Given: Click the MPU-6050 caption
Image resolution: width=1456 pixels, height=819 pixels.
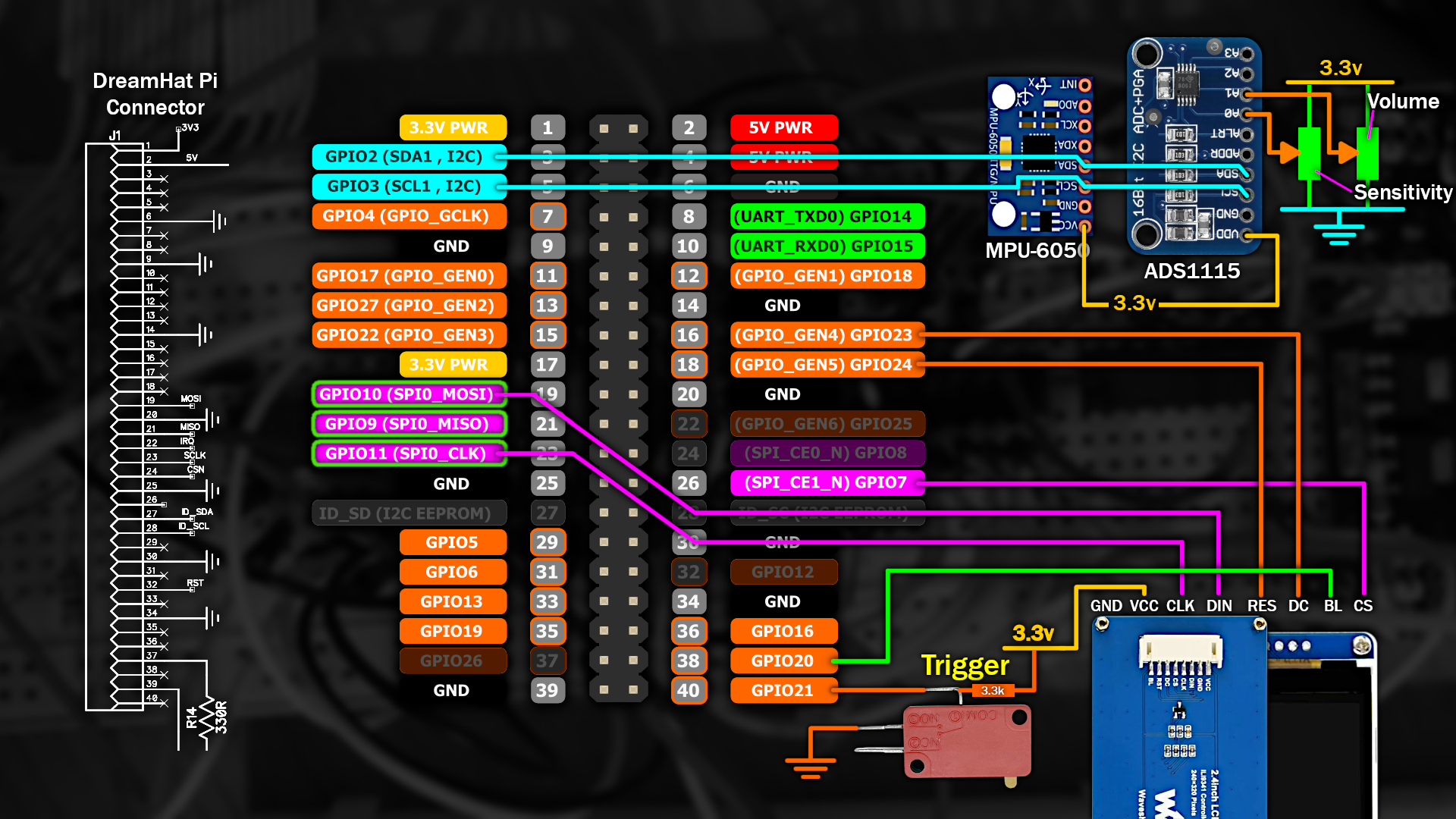Looking at the screenshot, I should pyautogui.click(x=1036, y=250).
